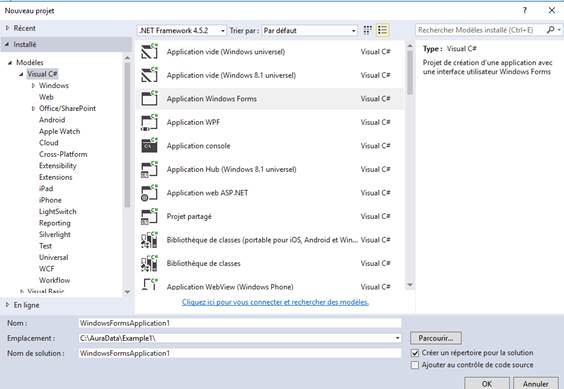Click the category tree scroll-down arrow
564x389 pixels.
(x=127, y=292)
